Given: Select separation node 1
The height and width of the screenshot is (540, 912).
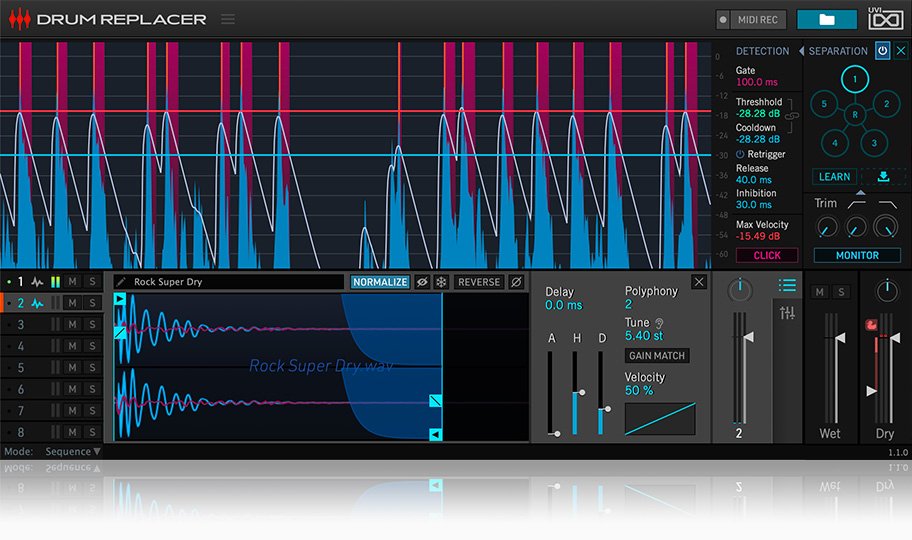Looking at the screenshot, I should pyautogui.click(x=854, y=79).
